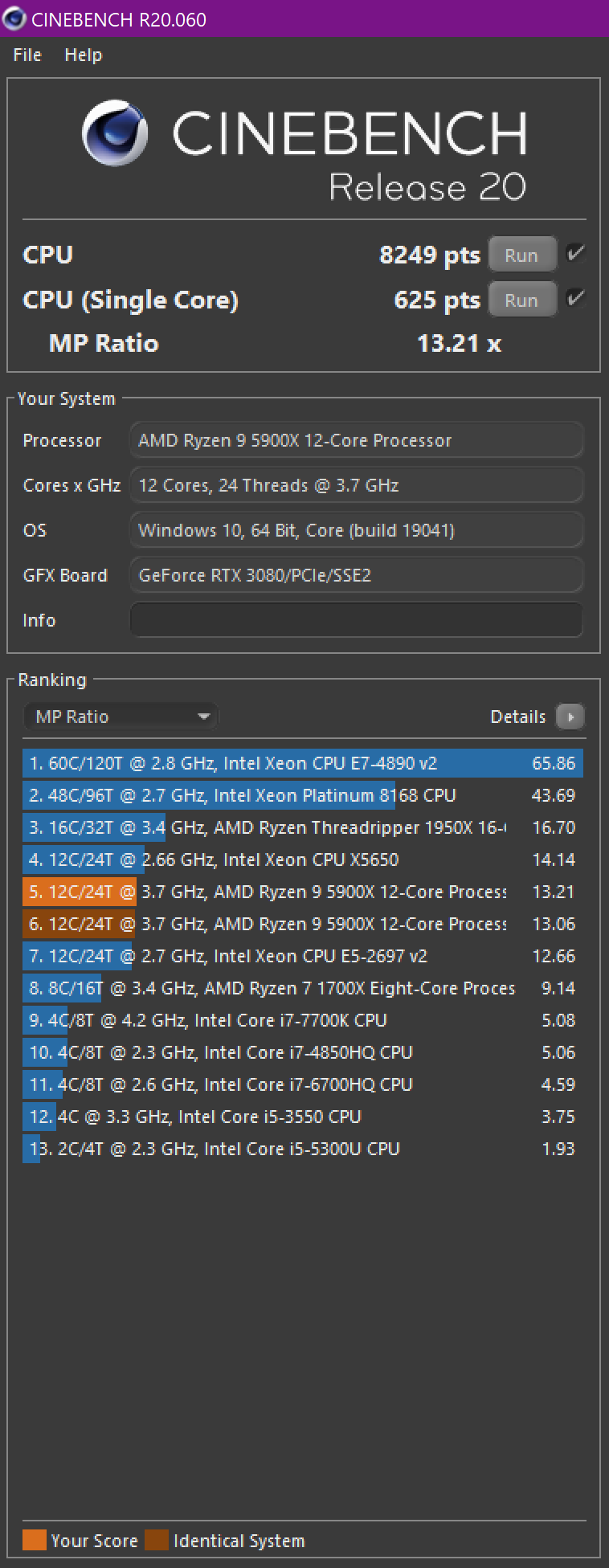This screenshot has width=609, height=1568.
Task: Click the Details label in Ranking
Action: (x=517, y=717)
